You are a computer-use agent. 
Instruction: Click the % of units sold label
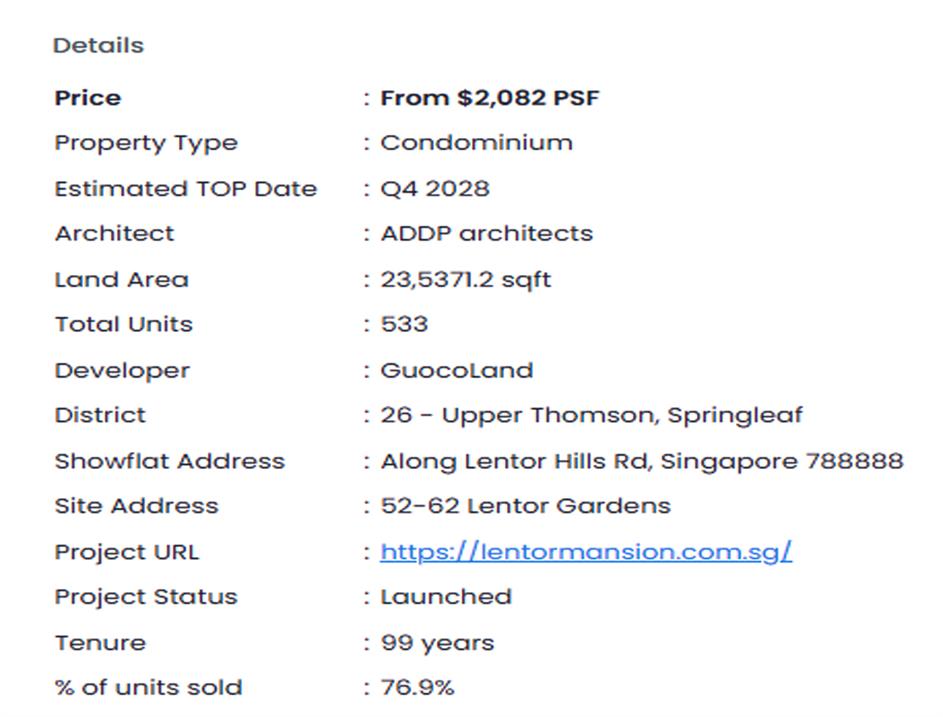coord(148,688)
